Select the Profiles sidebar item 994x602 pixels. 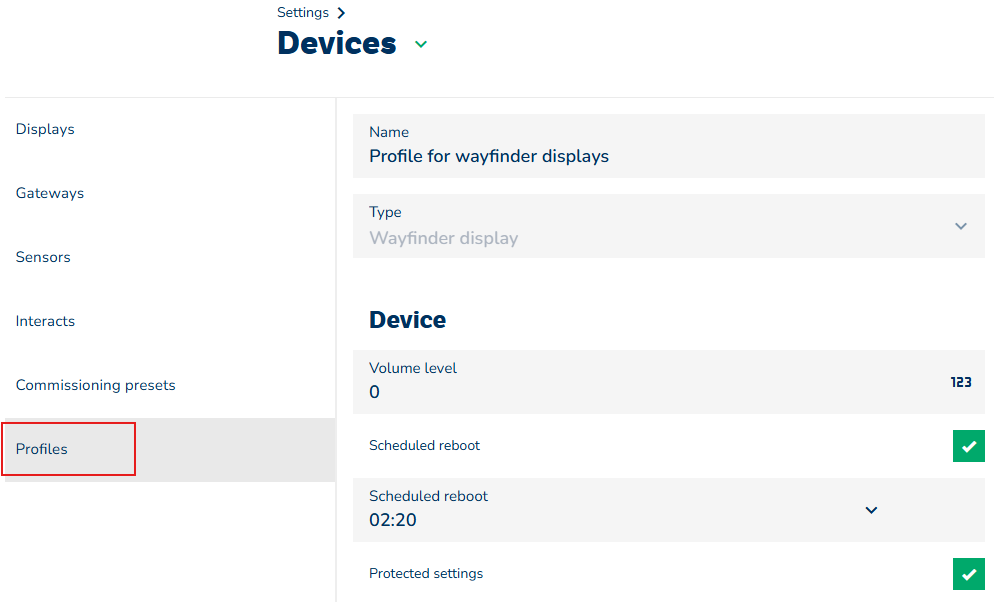42,449
